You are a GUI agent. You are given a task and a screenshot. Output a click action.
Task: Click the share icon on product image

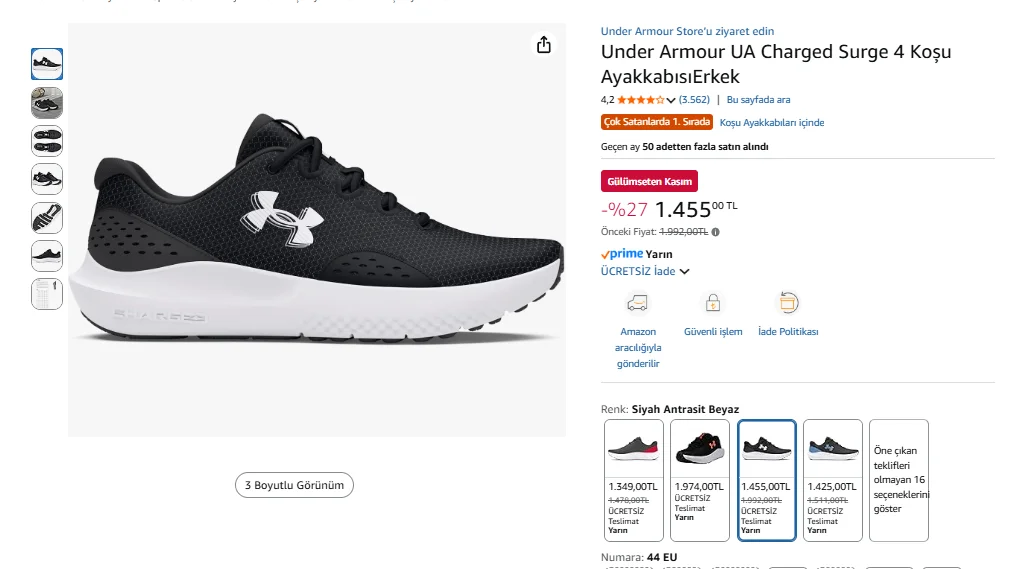coord(544,45)
